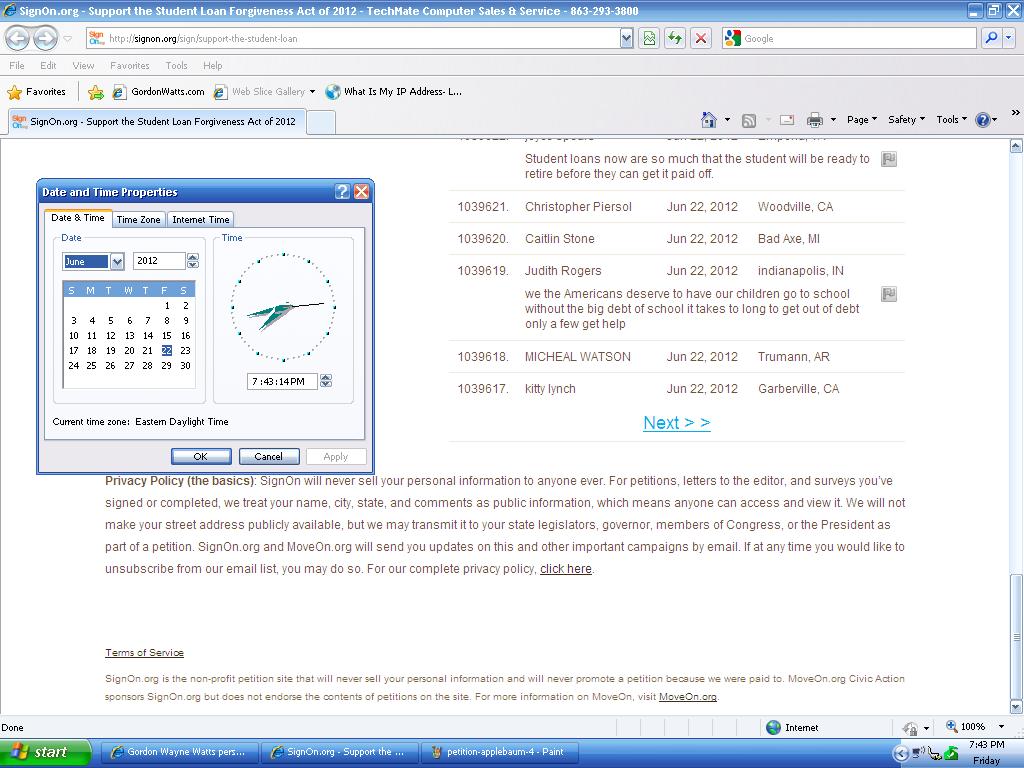Open the Favorites menu in menu bar
The width and height of the screenshot is (1024, 768).
coord(129,65)
